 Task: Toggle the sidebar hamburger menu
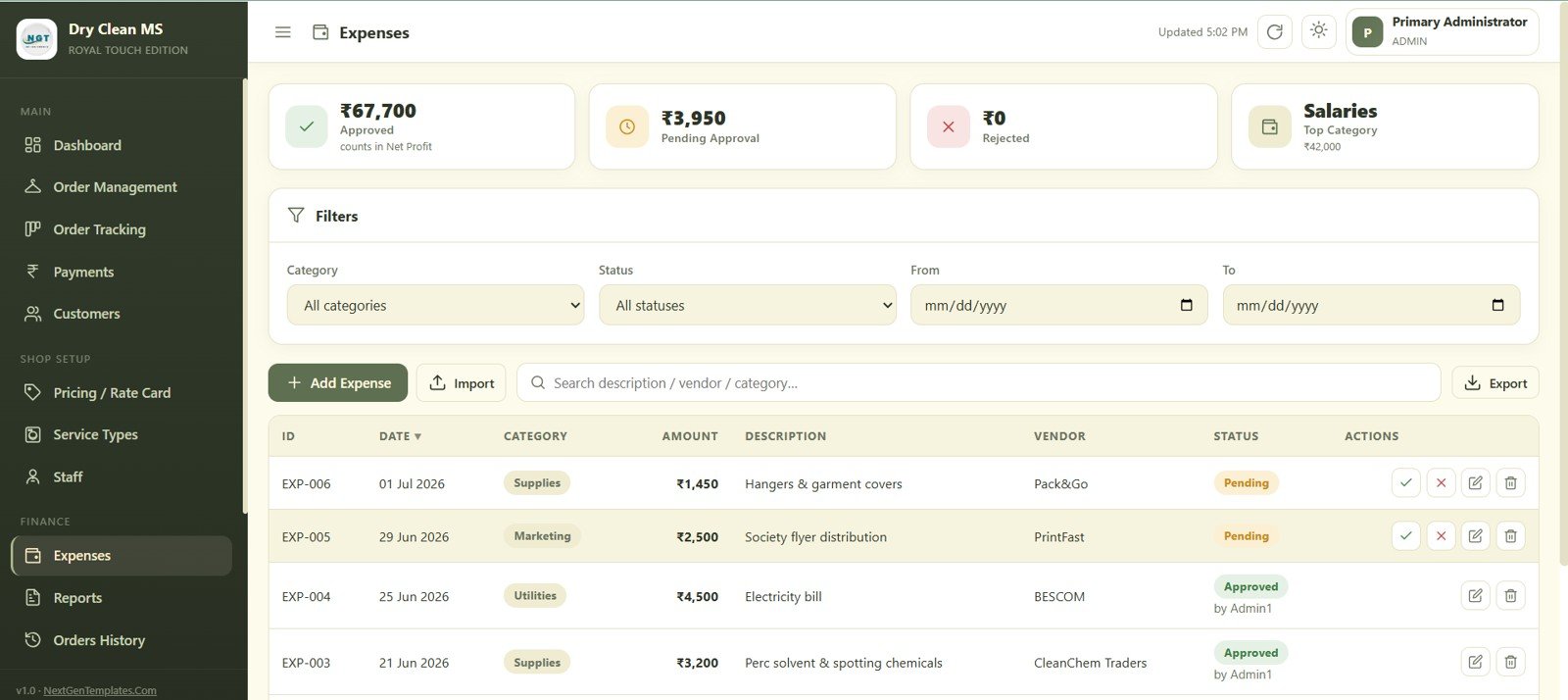(x=283, y=32)
